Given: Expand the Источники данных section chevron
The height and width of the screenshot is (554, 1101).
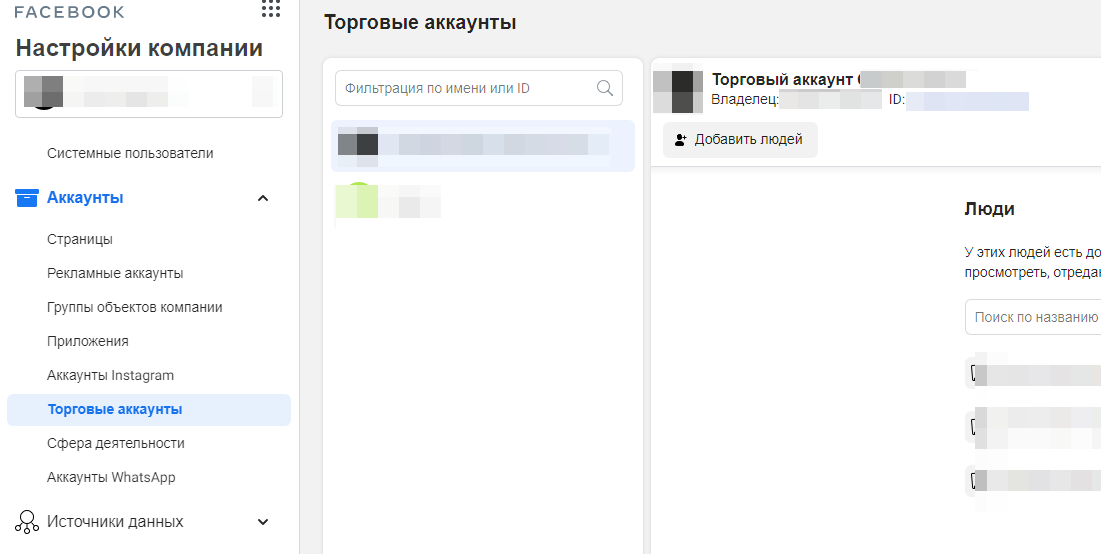Looking at the screenshot, I should 263,521.
